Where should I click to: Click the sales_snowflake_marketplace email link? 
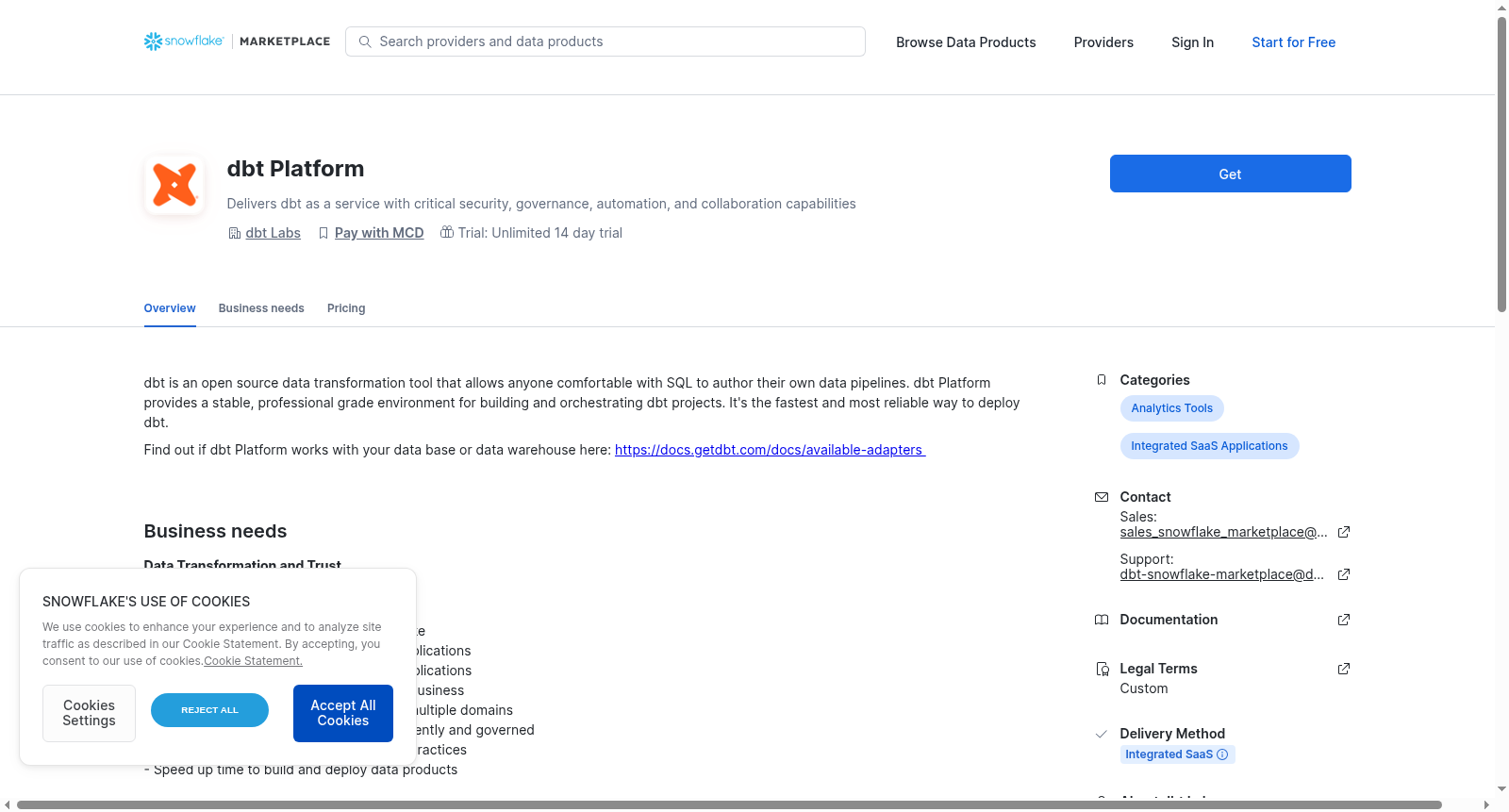[1223, 532]
